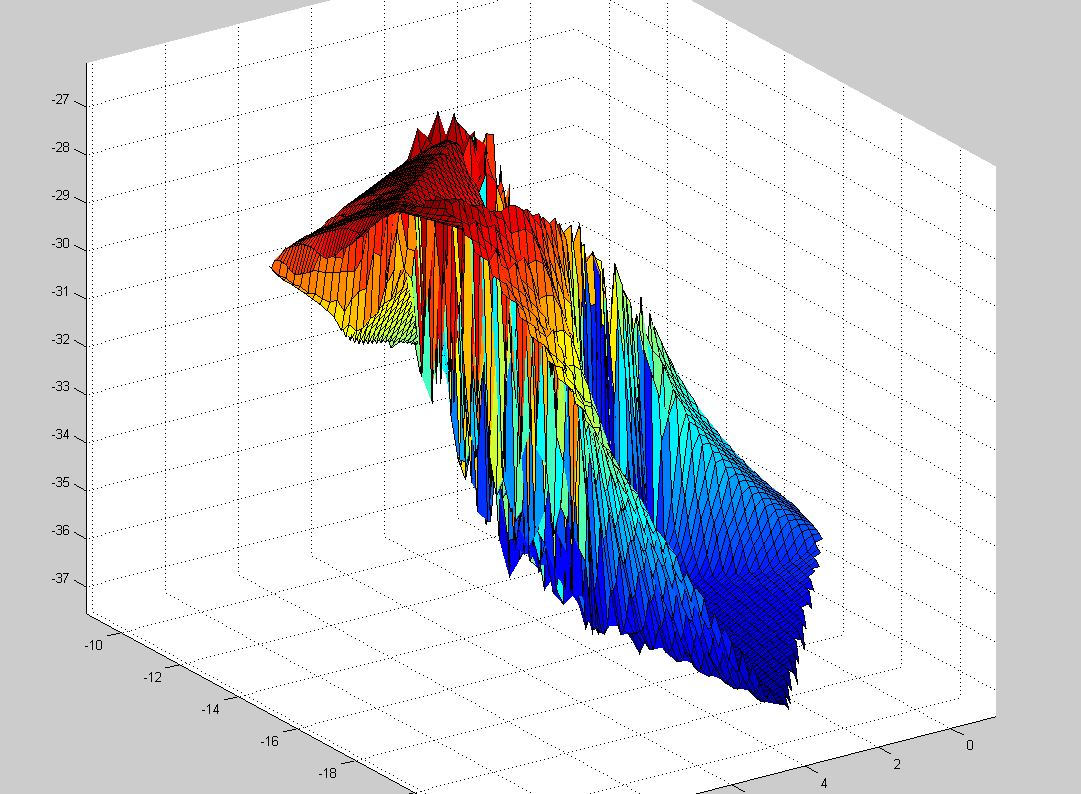The width and height of the screenshot is (1081, 794).
Task: Click the -14 horizontal axis tick label
Action: (x=210, y=709)
